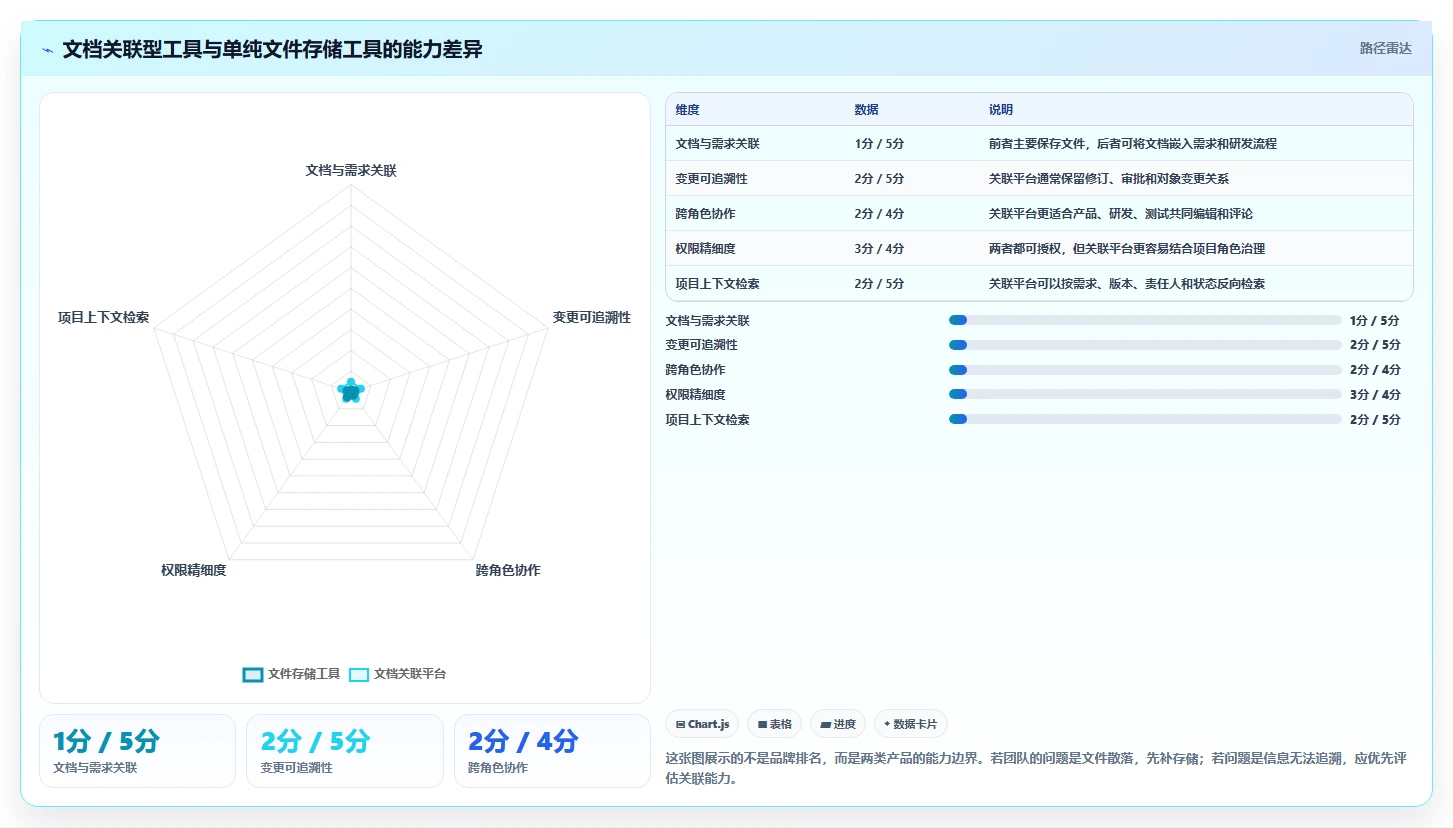Click the 变更可追溯性 progress bar
This screenshot has height=828, width=1453.
1145,345
